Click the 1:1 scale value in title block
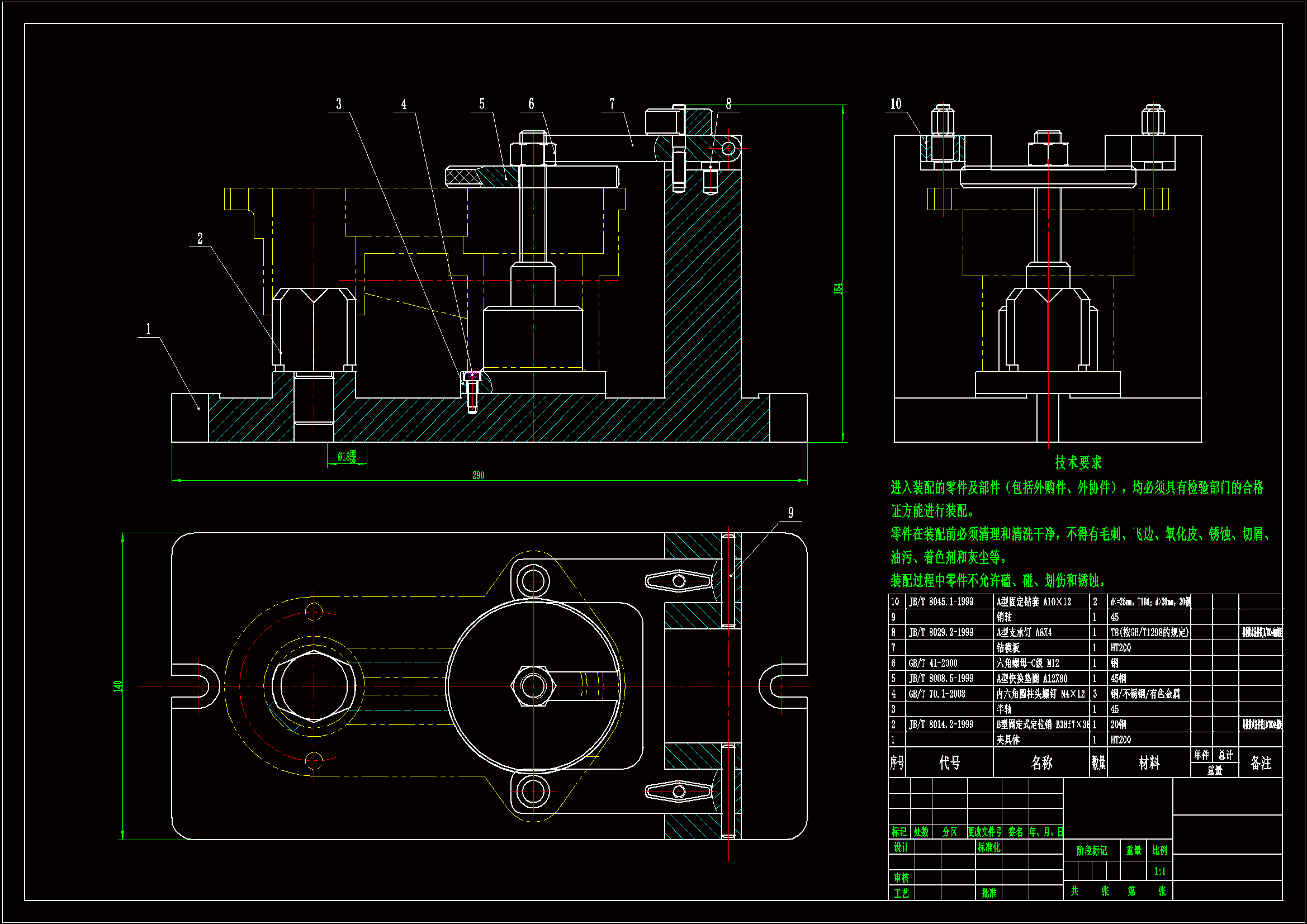Image resolution: width=1307 pixels, height=924 pixels. pyautogui.click(x=1159, y=871)
